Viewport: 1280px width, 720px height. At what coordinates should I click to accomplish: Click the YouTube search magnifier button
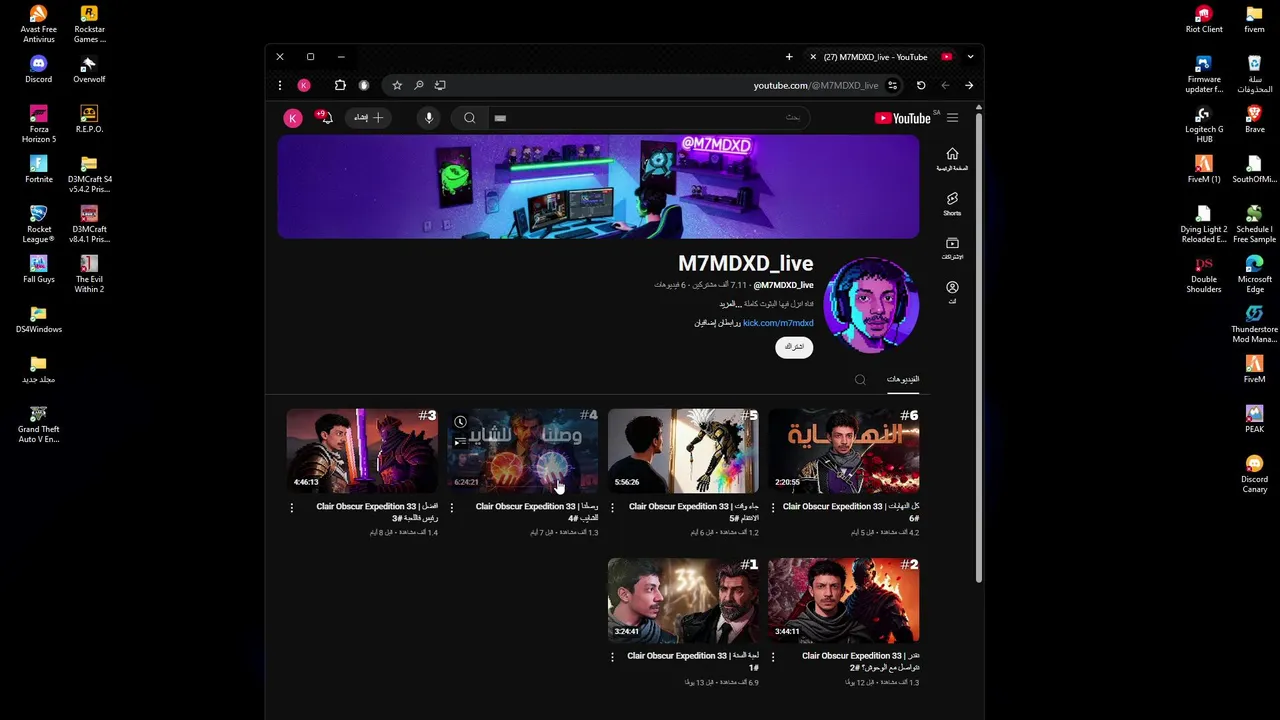click(469, 118)
